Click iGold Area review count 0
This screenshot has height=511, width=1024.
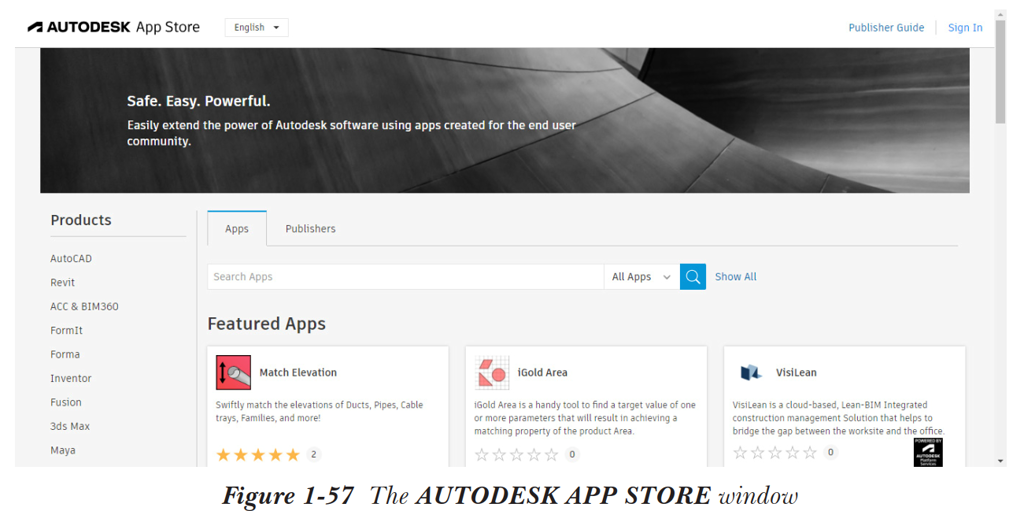(x=572, y=455)
